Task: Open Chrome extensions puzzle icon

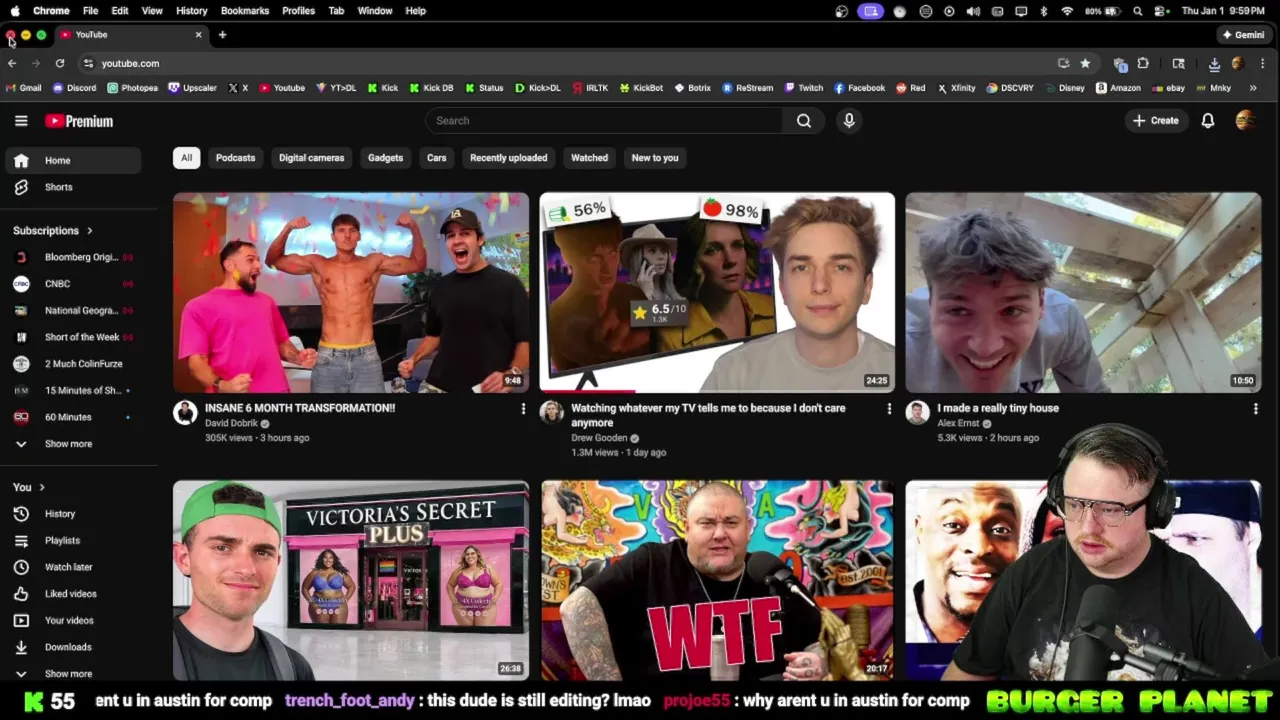Action: [1143, 63]
